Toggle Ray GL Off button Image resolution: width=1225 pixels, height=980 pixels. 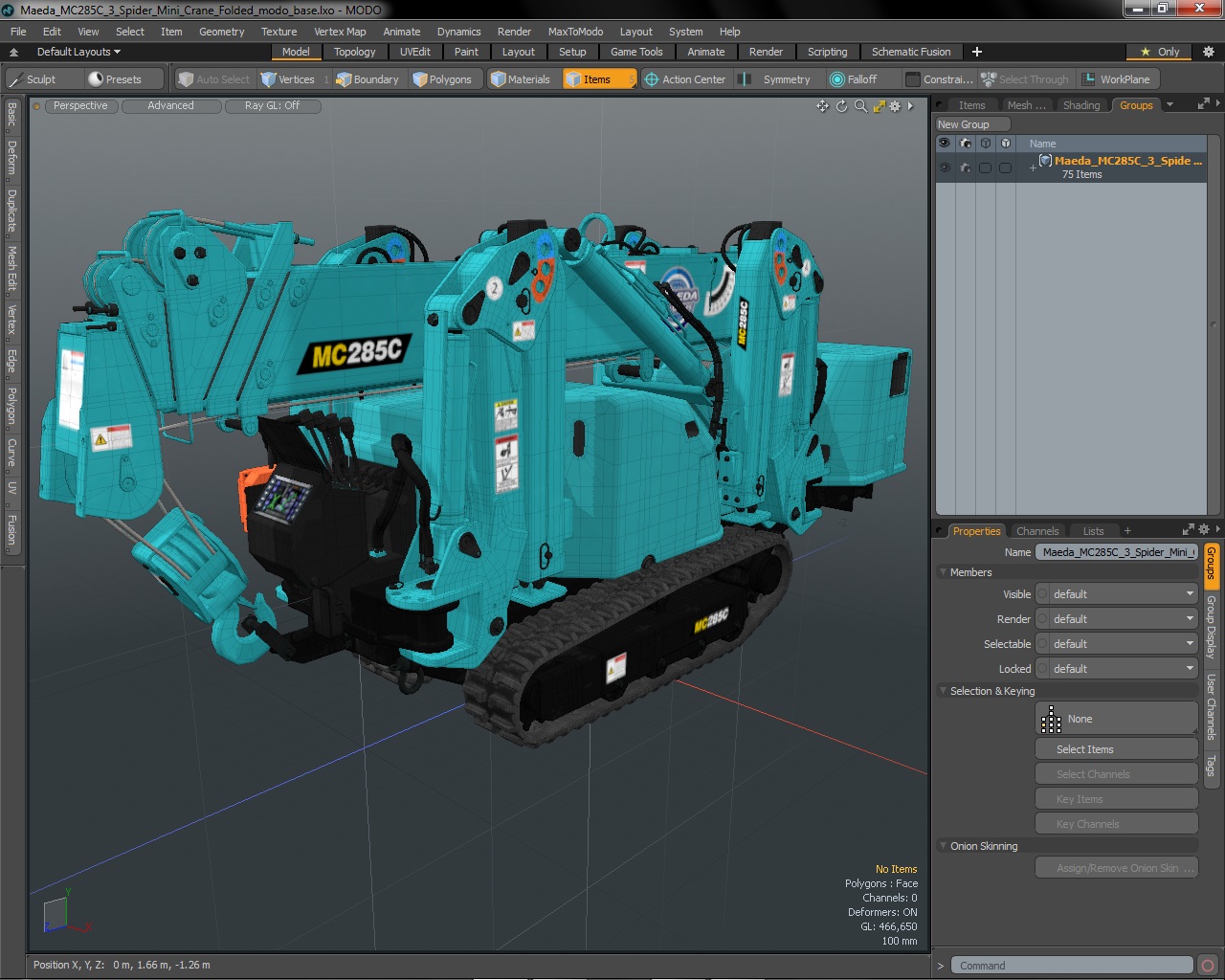[x=272, y=106]
